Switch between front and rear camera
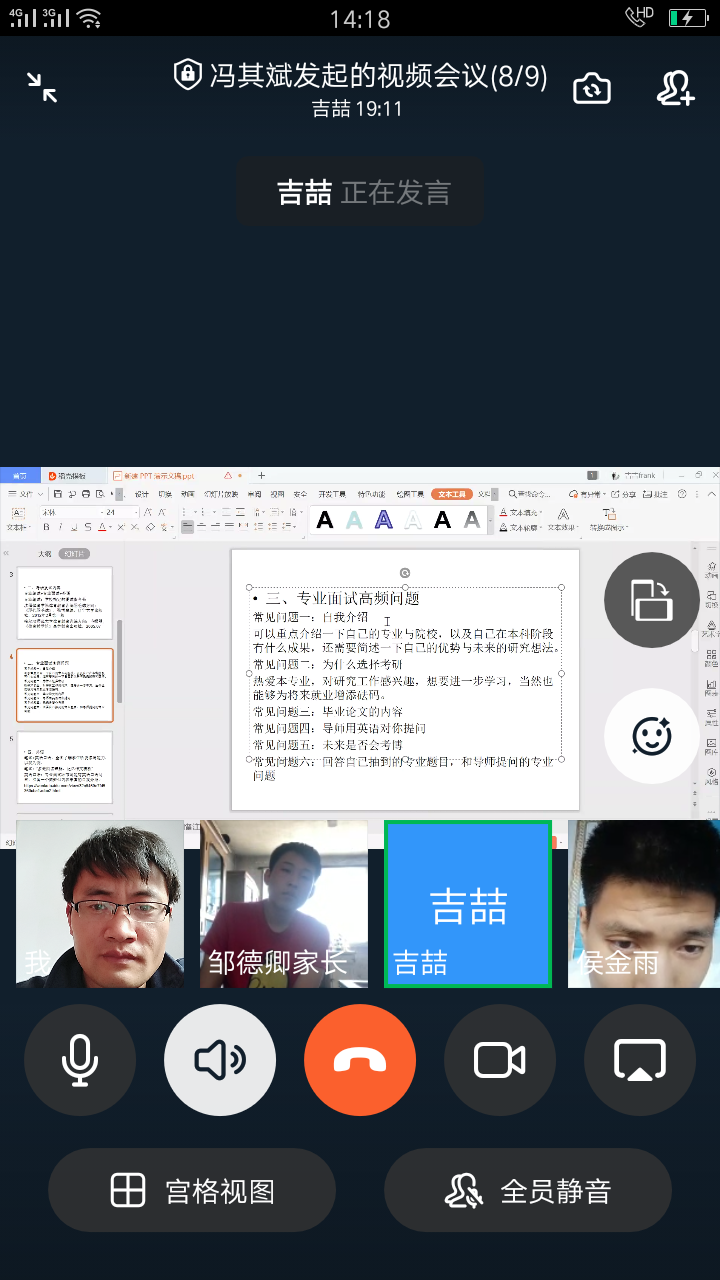Viewport: 720px width, 1280px height. point(592,89)
